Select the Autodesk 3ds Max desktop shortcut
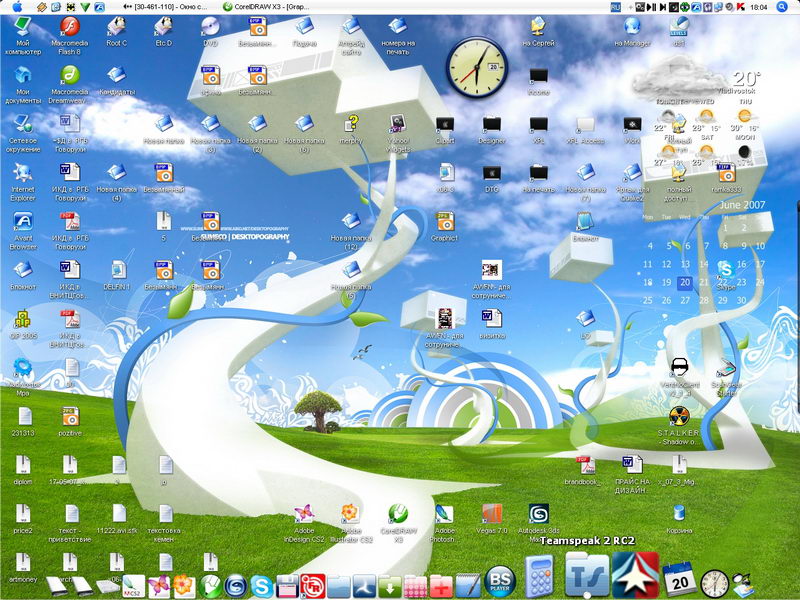Viewport: 800px width, 600px height. tap(538, 523)
